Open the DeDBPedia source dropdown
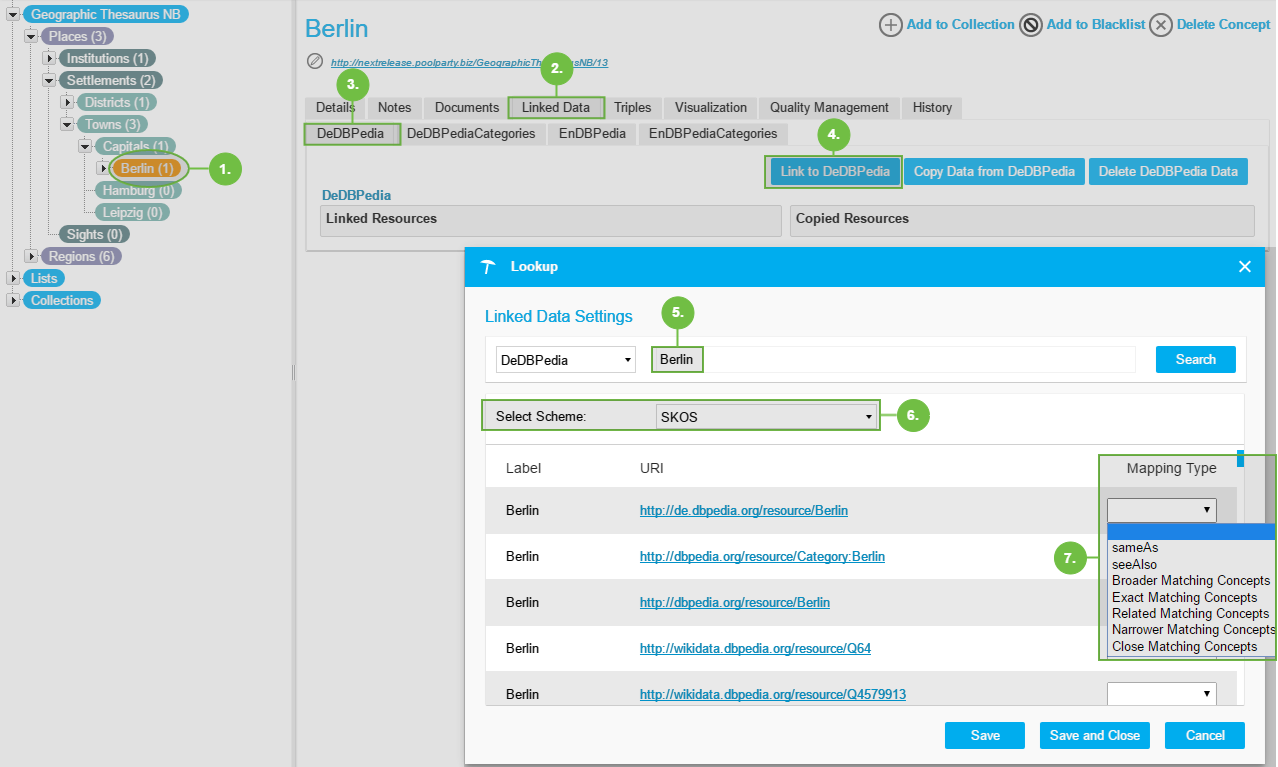The width and height of the screenshot is (1278, 767). pos(565,360)
